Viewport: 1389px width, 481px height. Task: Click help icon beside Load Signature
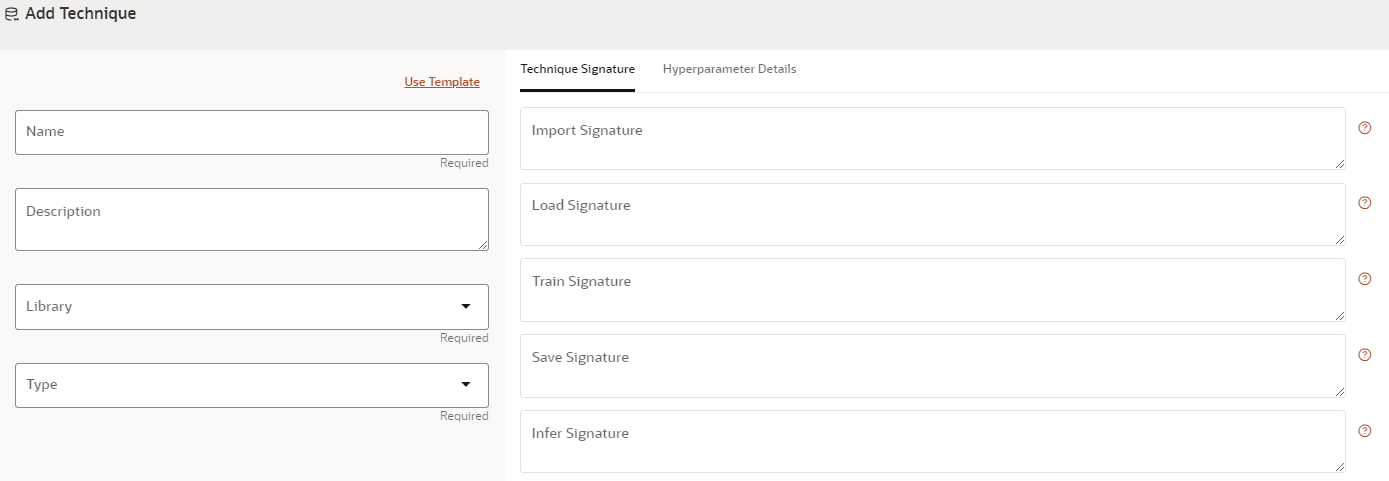(1364, 203)
